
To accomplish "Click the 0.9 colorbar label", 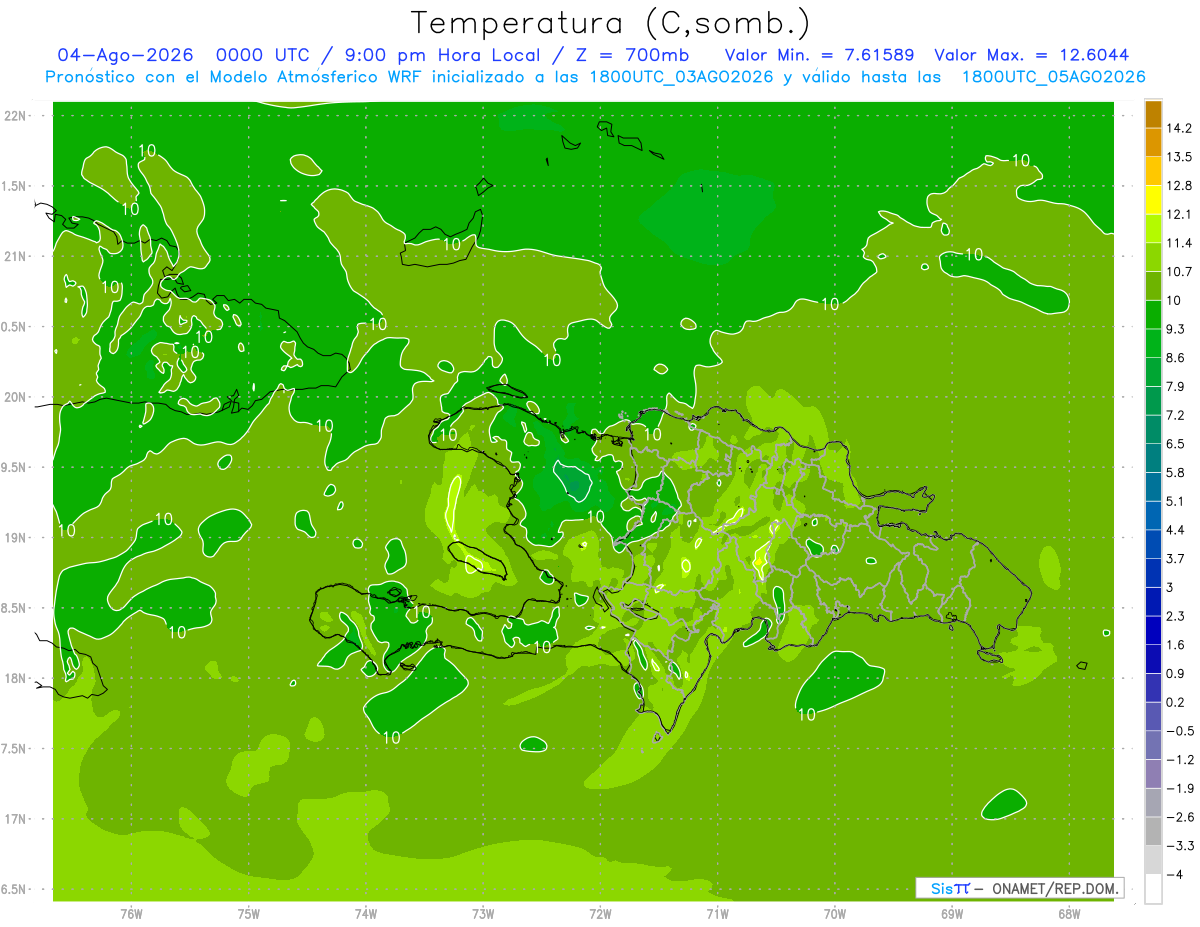I will pyautogui.click(x=1177, y=674).
